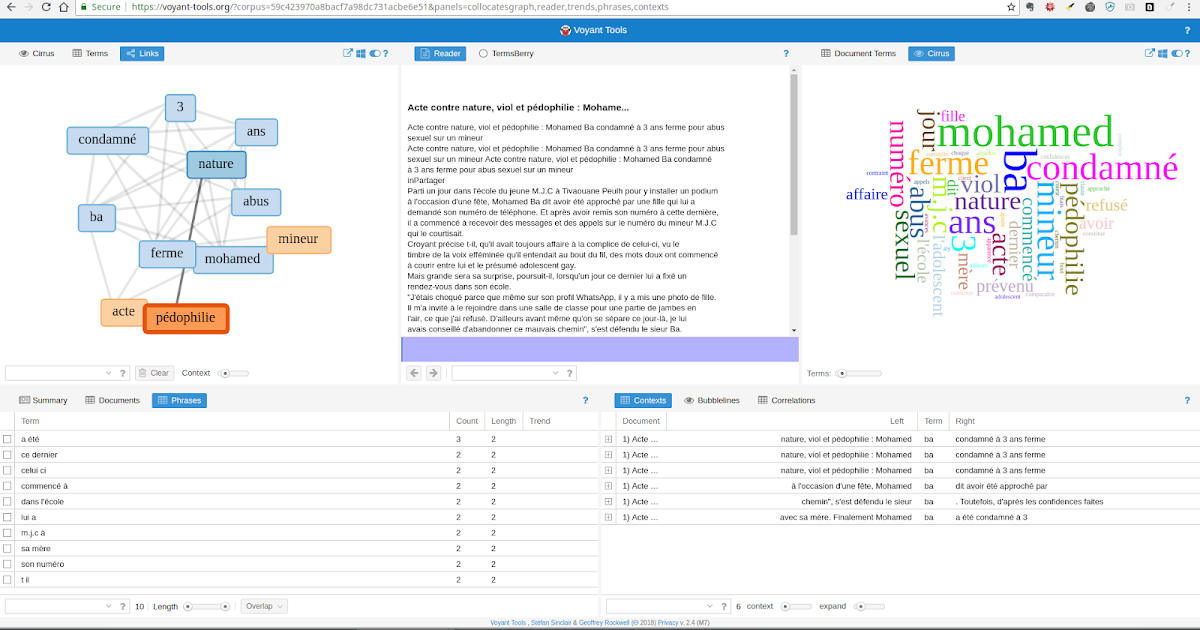Open the Bubblelines visualization
1200x630 pixels.
(x=713, y=400)
